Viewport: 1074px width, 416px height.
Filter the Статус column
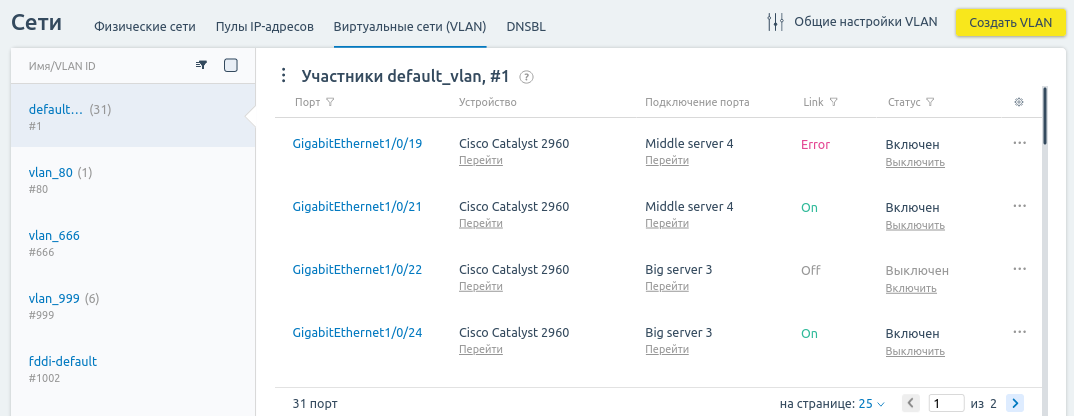[x=930, y=102]
